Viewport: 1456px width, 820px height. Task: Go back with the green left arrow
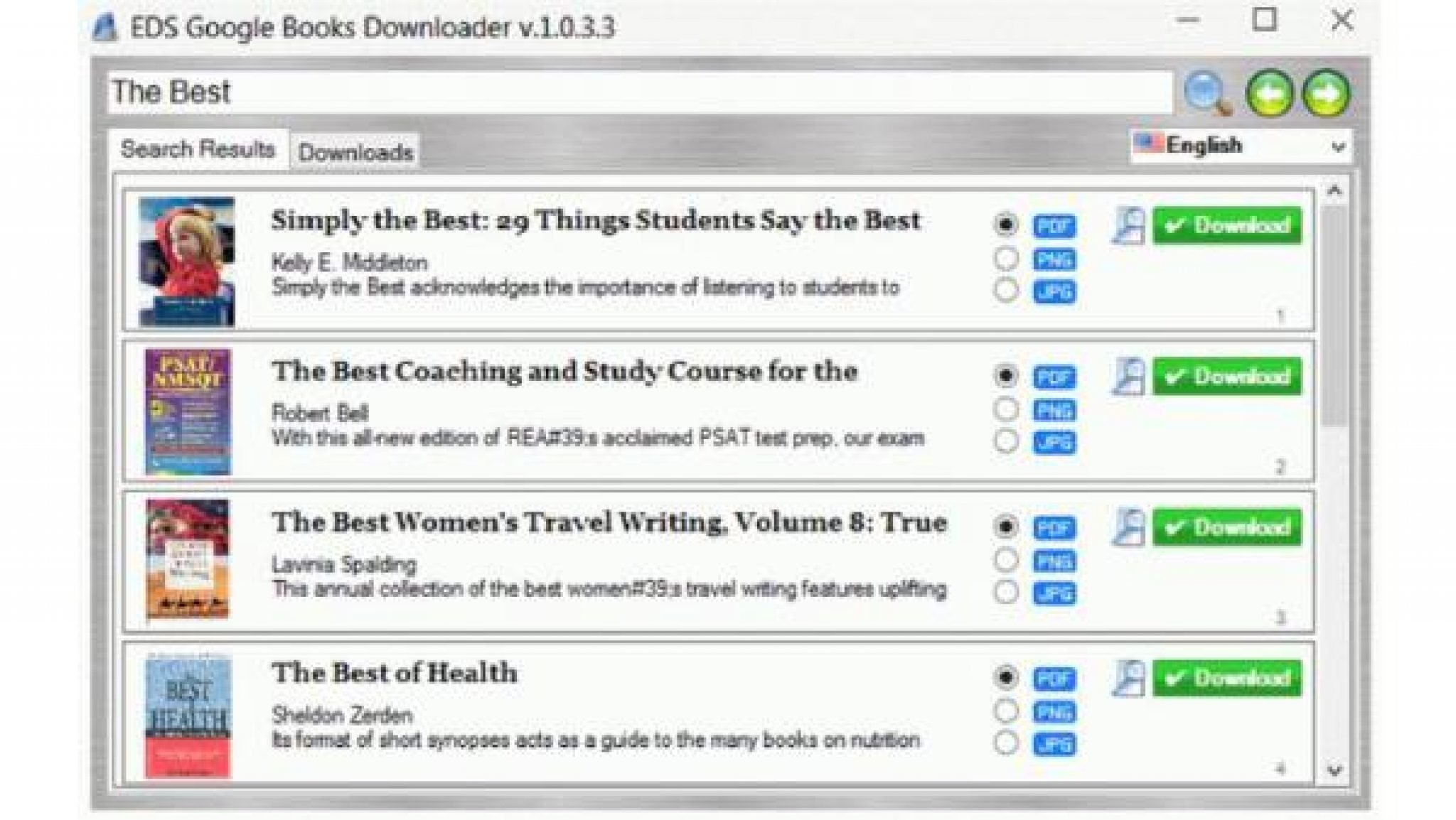click(x=1270, y=93)
